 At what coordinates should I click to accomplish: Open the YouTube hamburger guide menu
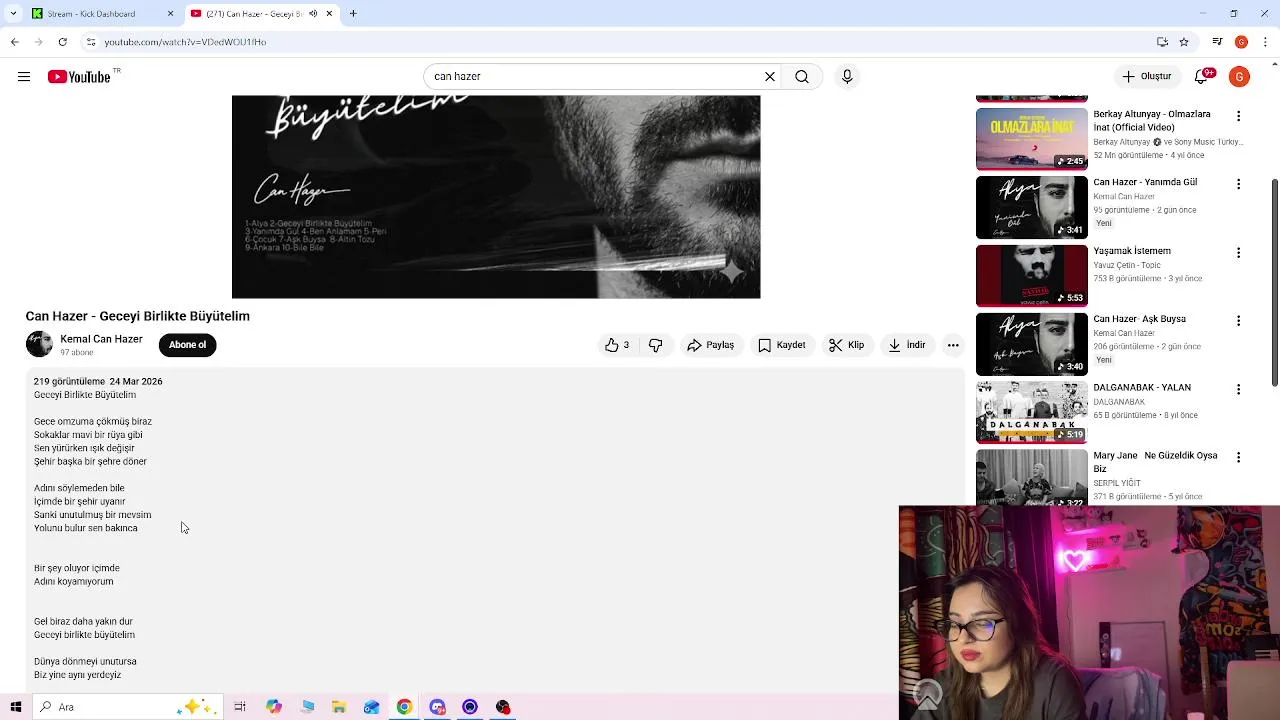click(23, 76)
